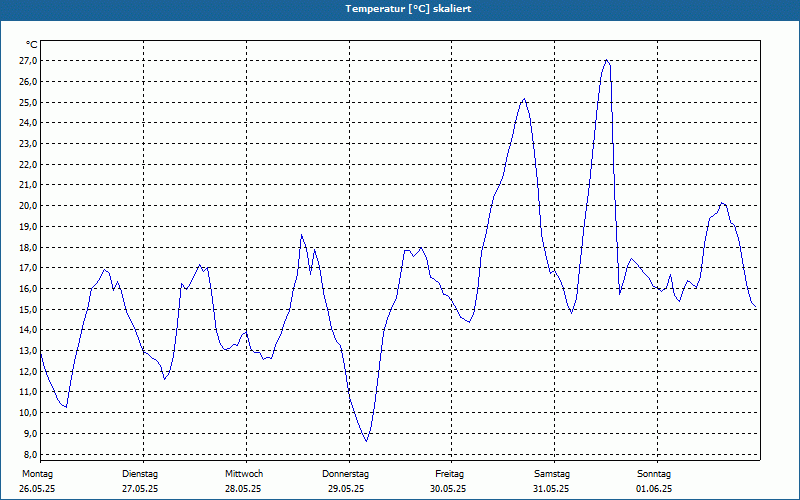Click the 27,0 y-axis label
Screen dimensions: 800x500
coord(28,61)
